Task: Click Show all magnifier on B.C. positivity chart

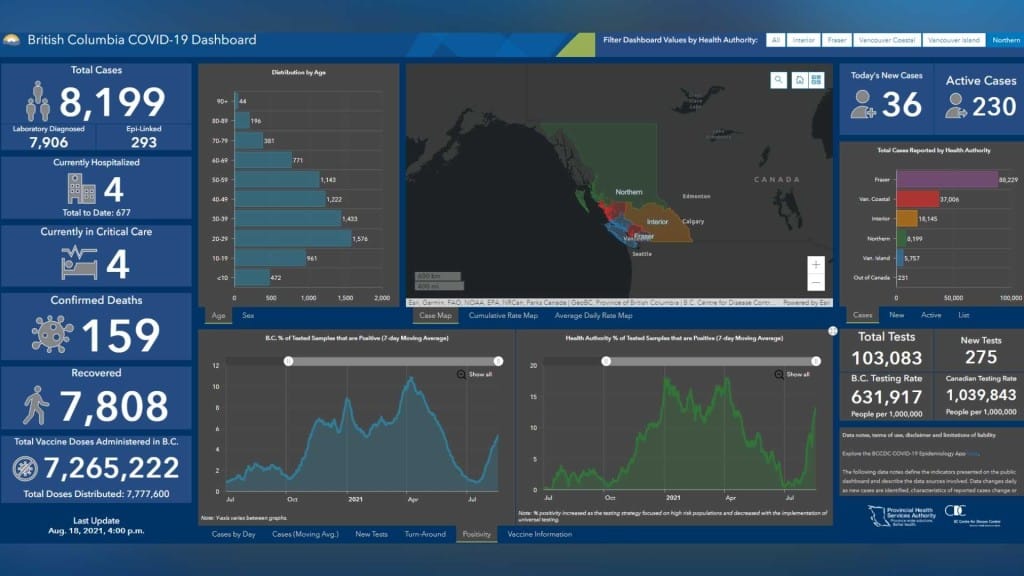Action: 461,374
